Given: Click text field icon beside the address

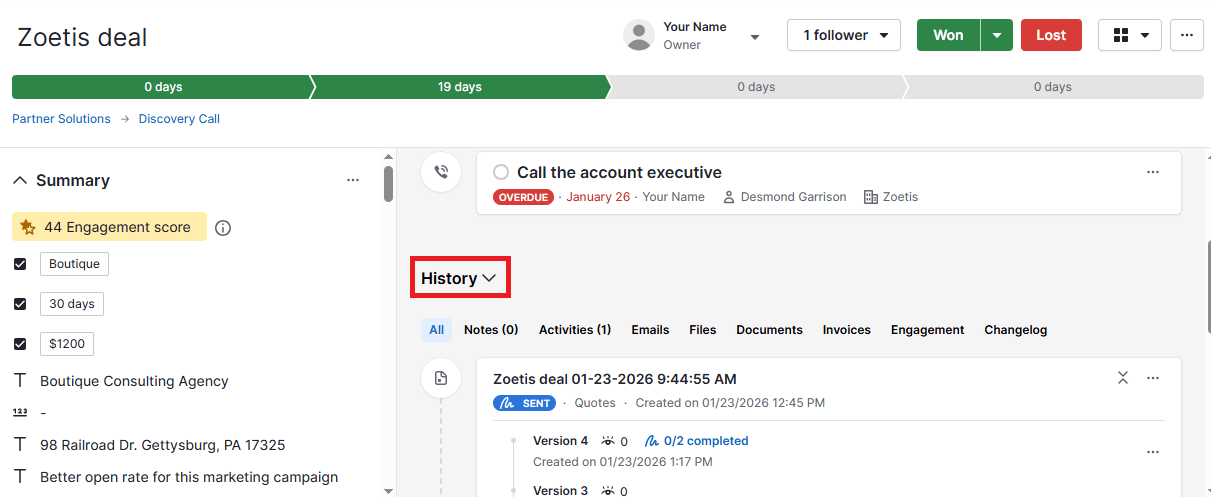Looking at the screenshot, I should click(20, 445).
